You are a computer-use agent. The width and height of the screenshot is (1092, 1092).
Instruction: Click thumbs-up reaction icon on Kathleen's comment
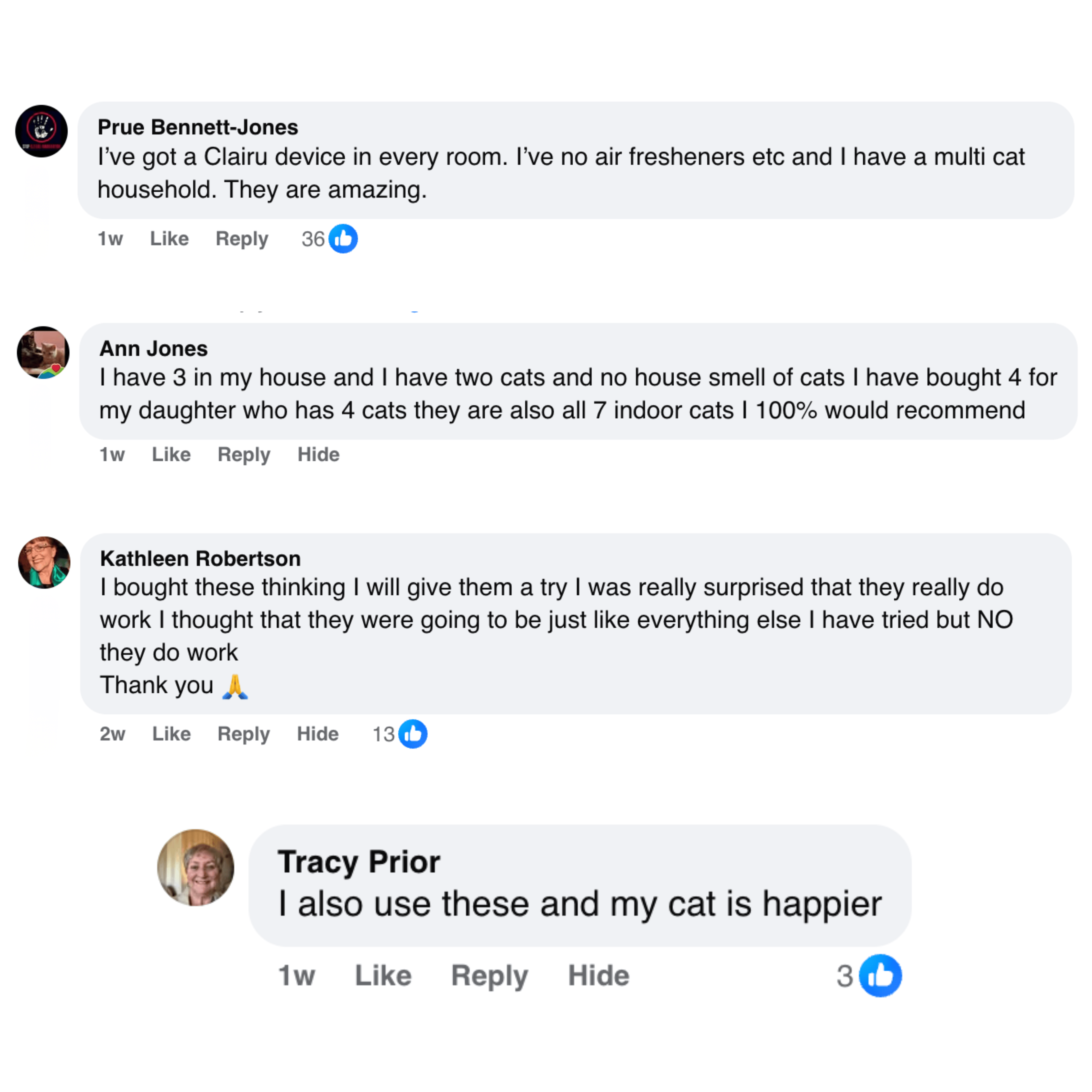(413, 734)
